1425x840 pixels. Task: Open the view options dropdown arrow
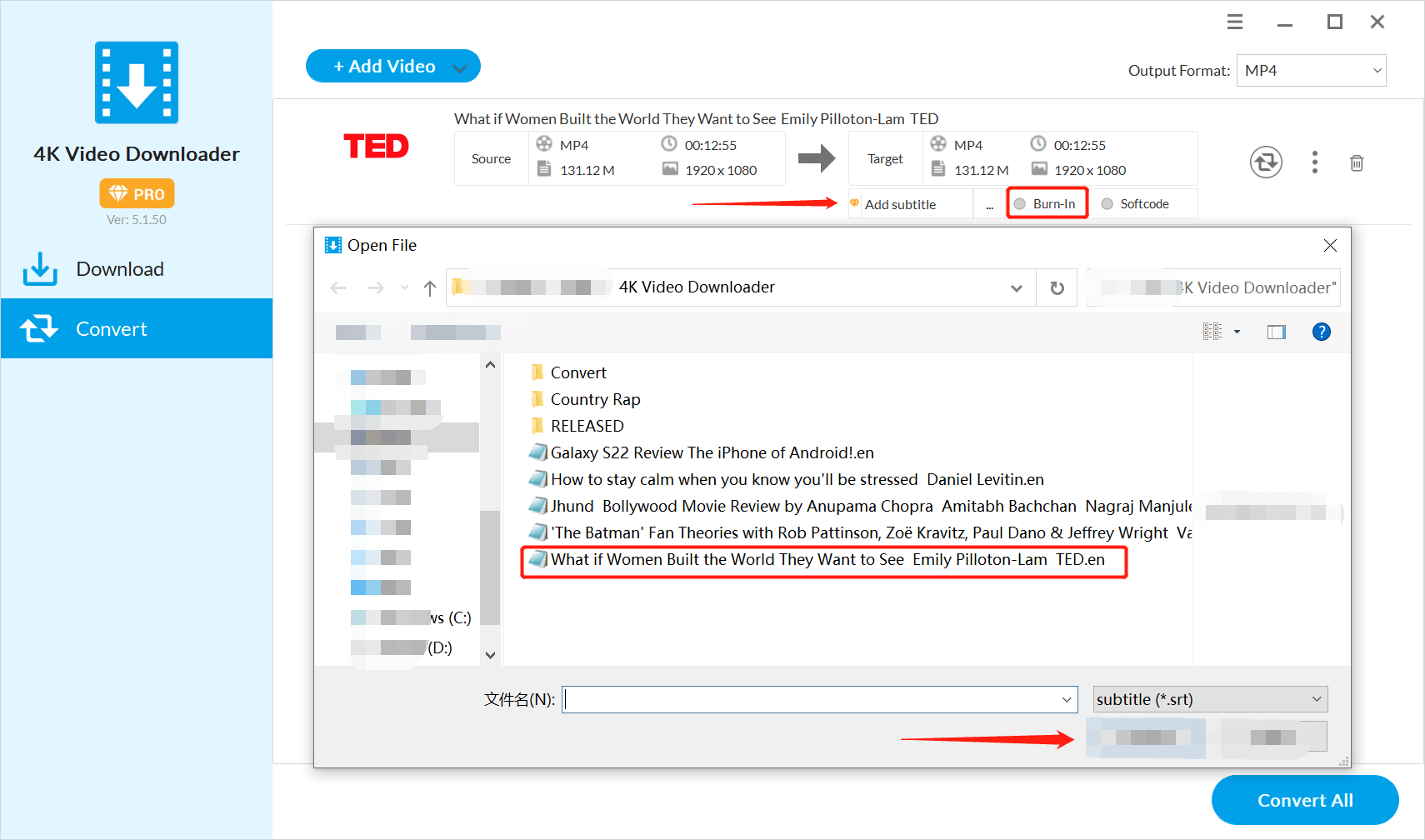coord(1237,332)
